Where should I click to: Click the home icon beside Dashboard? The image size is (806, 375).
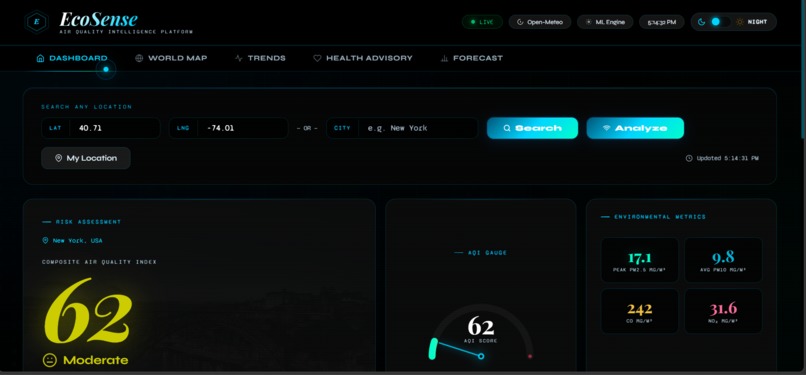pos(40,58)
